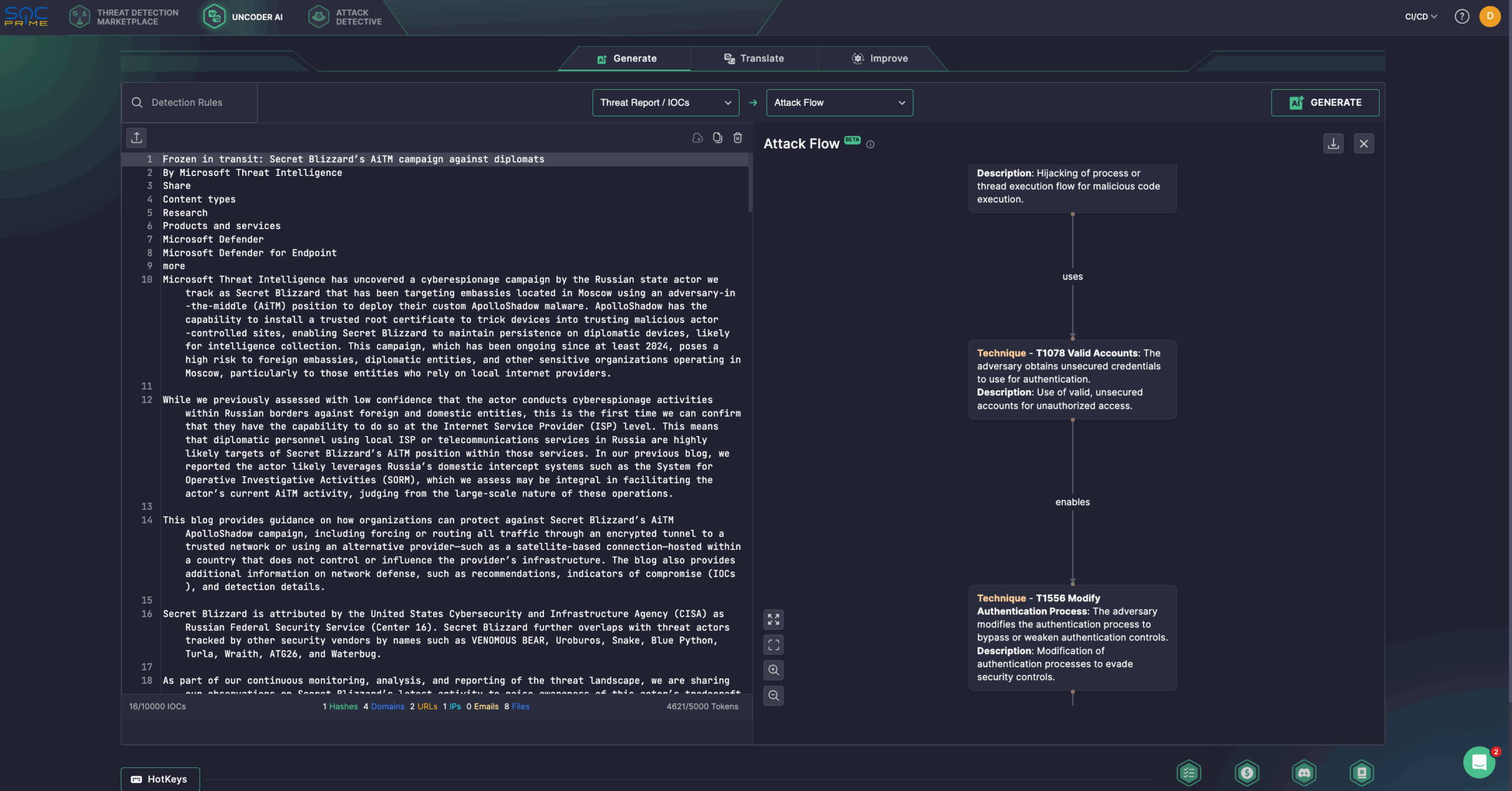This screenshot has height=791, width=1512.
Task: Click the GENERATE button
Action: pos(1325,103)
